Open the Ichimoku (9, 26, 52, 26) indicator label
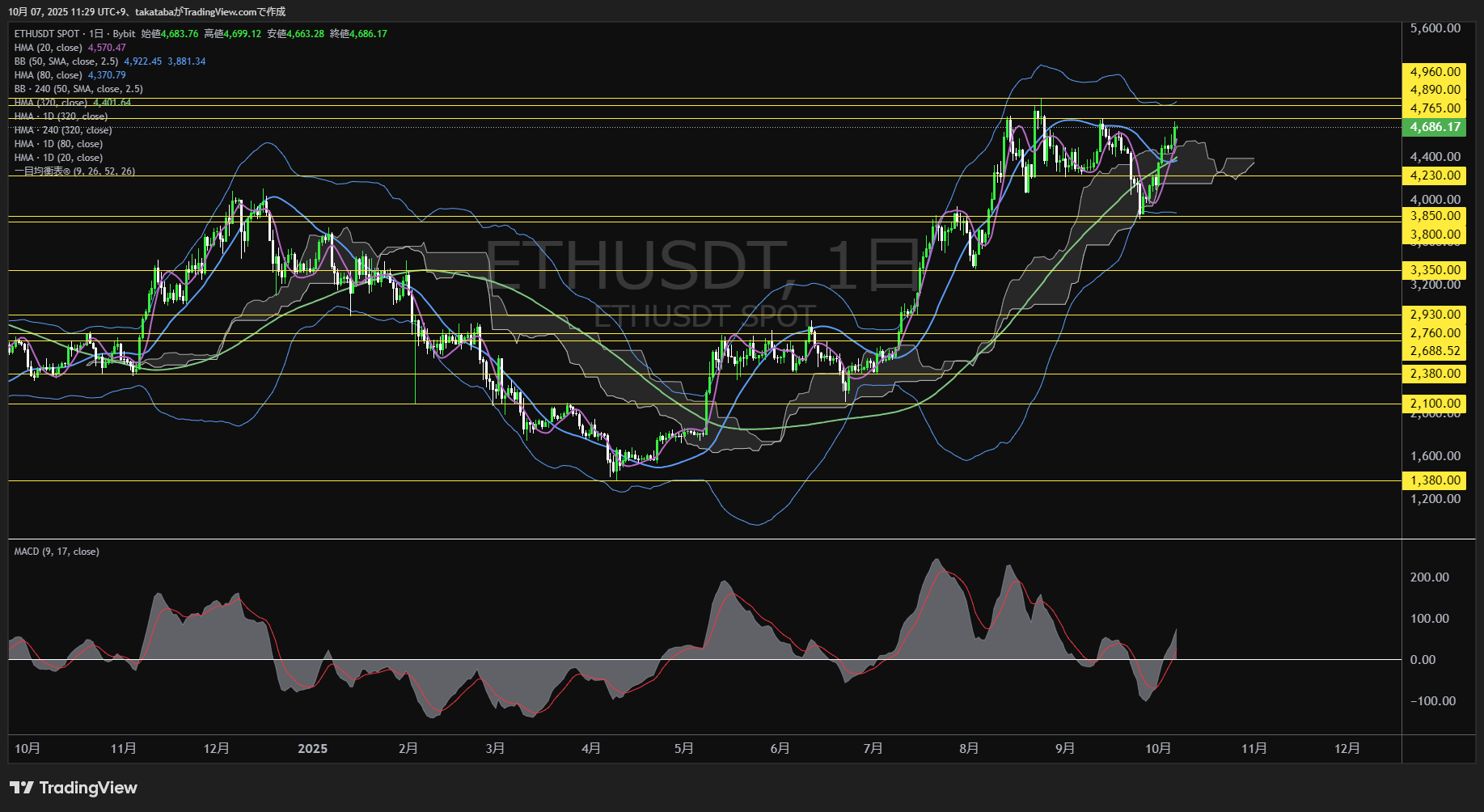 pyautogui.click(x=74, y=171)
